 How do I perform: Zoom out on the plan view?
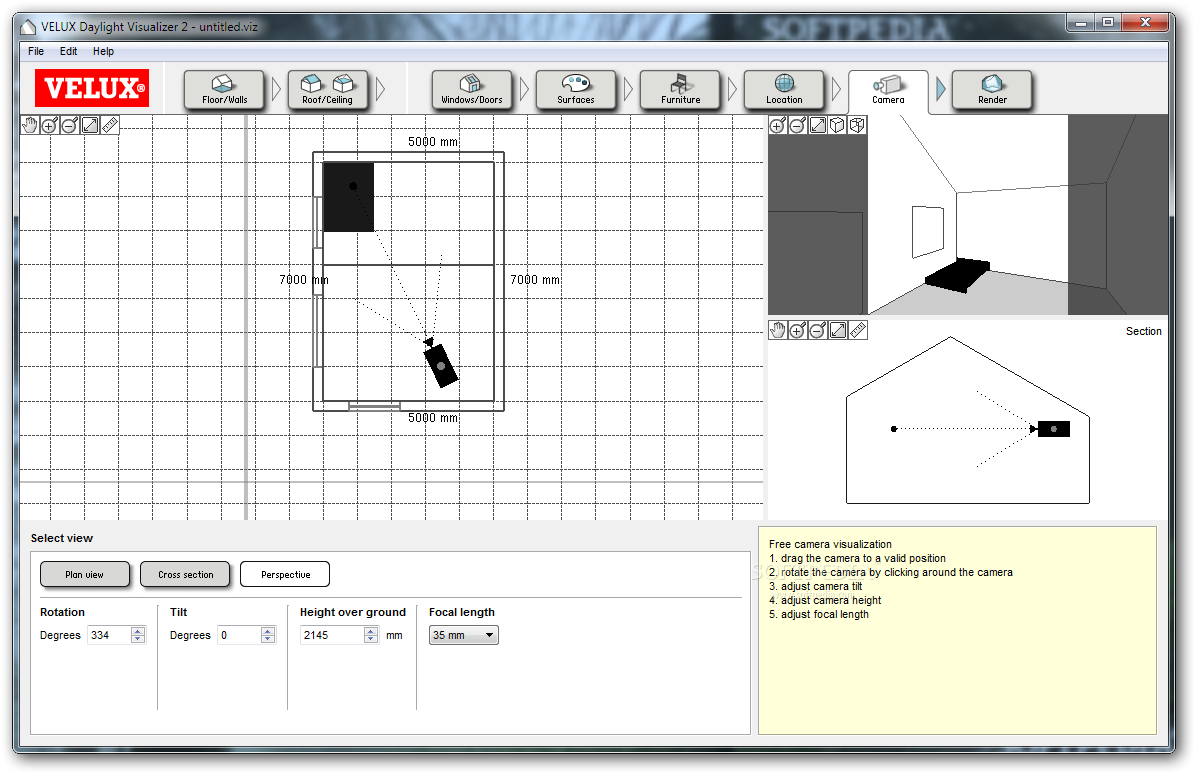pyautogui.click(x=69, y=125)
